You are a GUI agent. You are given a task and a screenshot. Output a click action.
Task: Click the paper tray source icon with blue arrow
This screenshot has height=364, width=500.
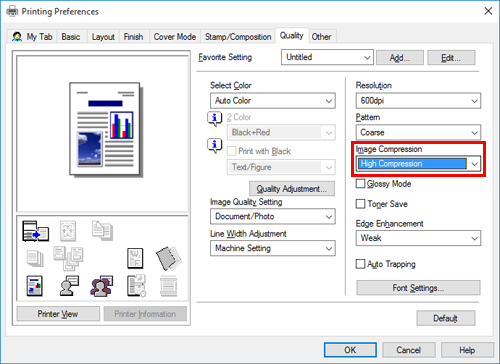pyautogui.click(x=35, y=231)
